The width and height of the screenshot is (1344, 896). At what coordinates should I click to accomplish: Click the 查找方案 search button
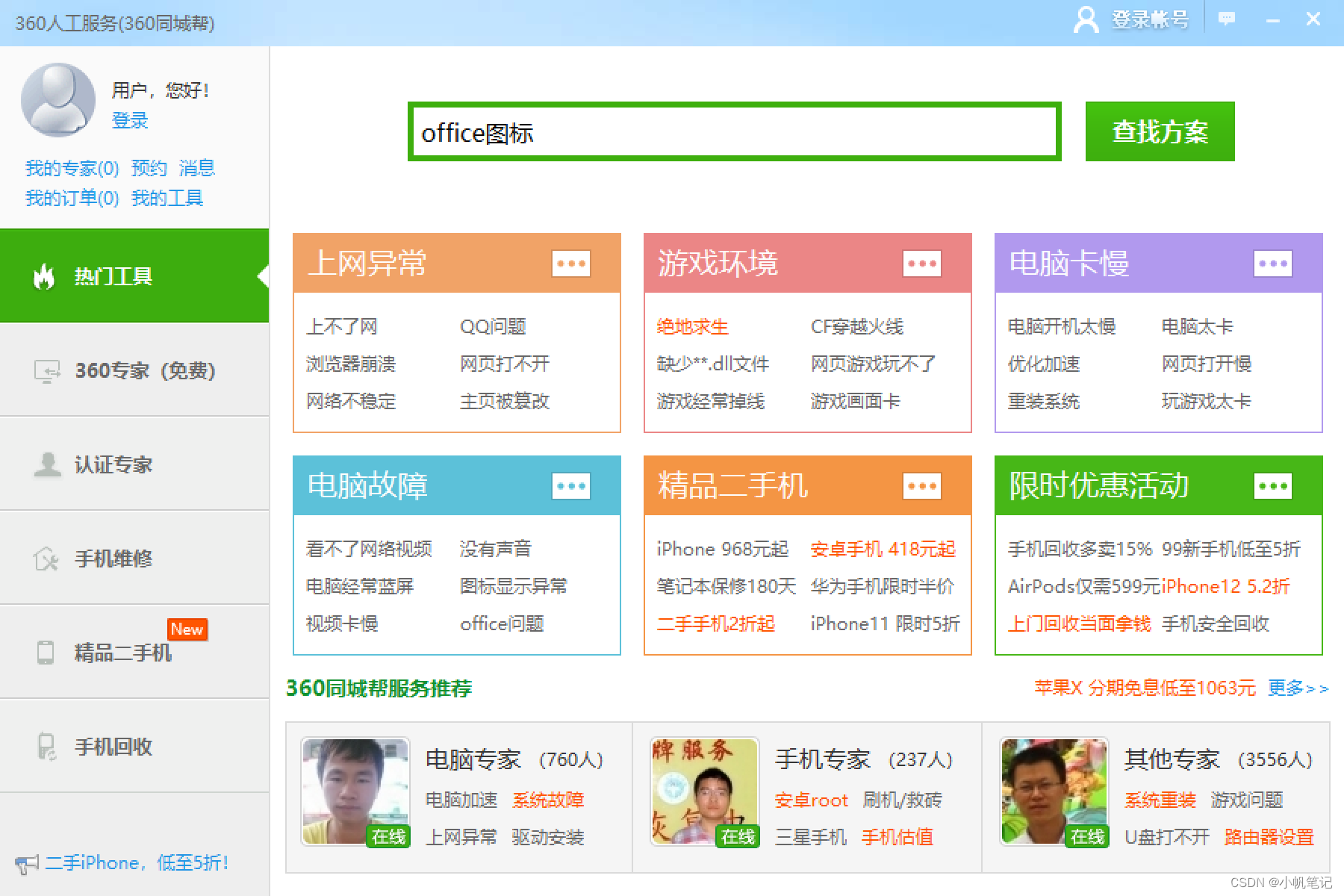tap(1160, 131)
